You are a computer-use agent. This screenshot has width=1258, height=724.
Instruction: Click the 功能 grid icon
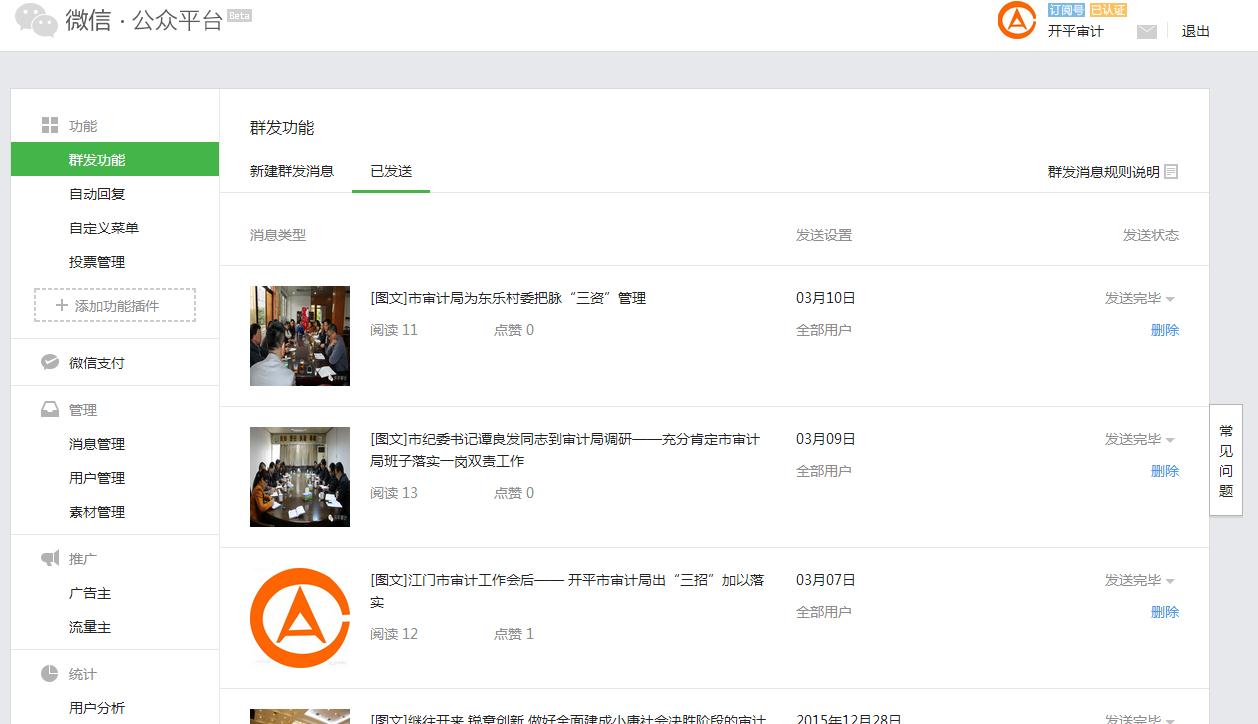pyautogui.click(x=50, y=126)
